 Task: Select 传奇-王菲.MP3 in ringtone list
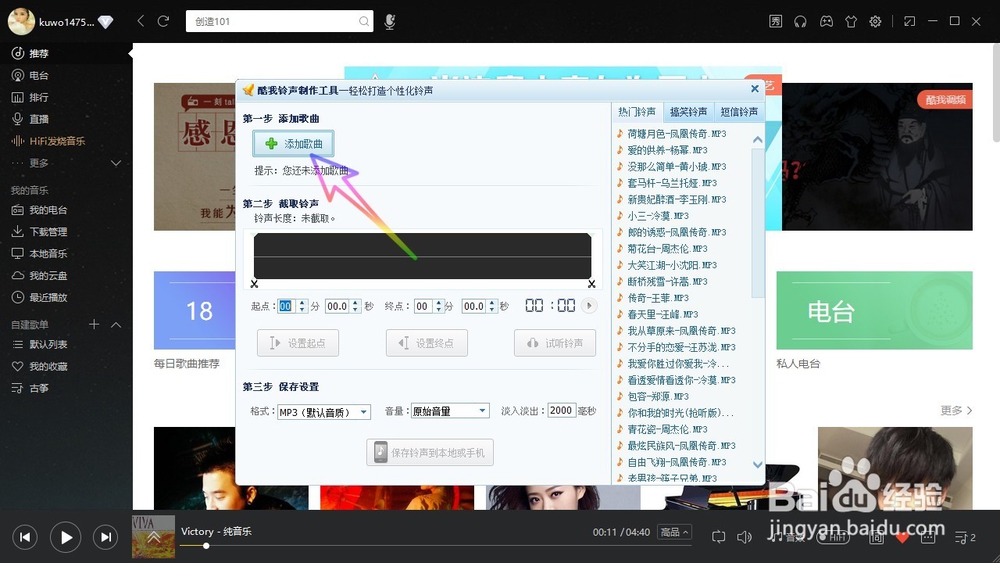coord(658,298)
